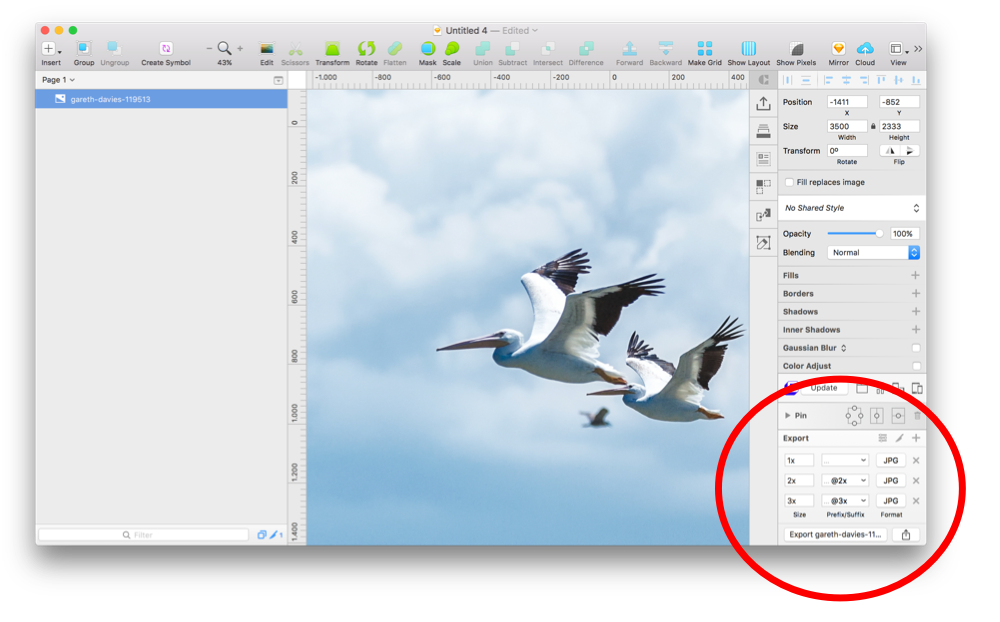This screenshot has width=1000, height=622.
Task: Zoom in with the plus icon
Action: point(240,48)
